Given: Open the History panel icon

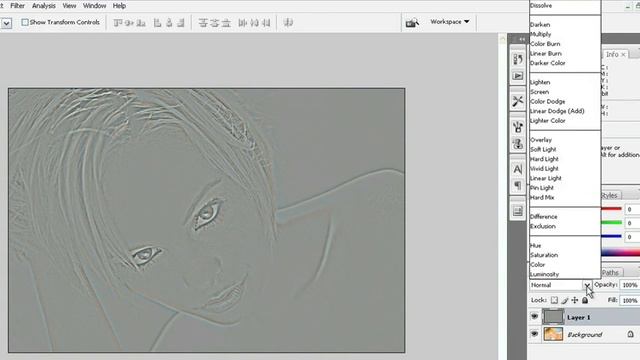Looking at the screenshot, I should [x=518, y=59].
